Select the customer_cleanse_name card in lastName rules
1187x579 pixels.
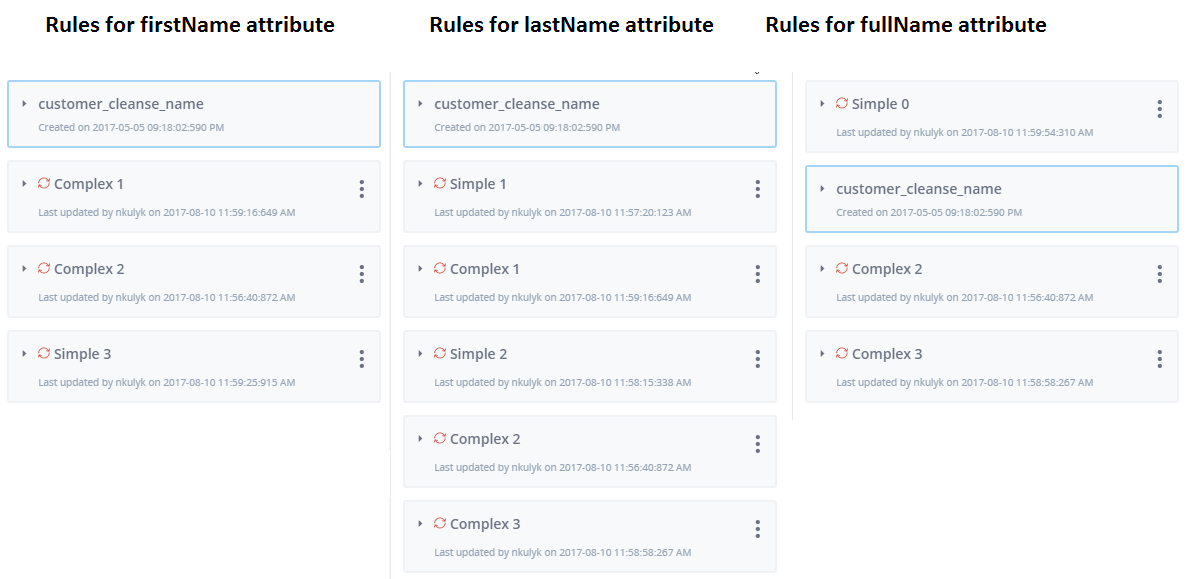pos(590,114)
